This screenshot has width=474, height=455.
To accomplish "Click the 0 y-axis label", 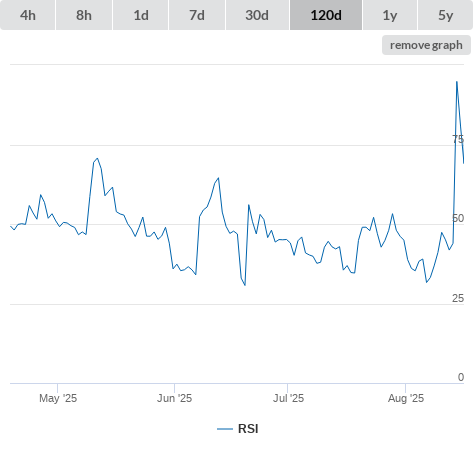I will tap(461, 377).
